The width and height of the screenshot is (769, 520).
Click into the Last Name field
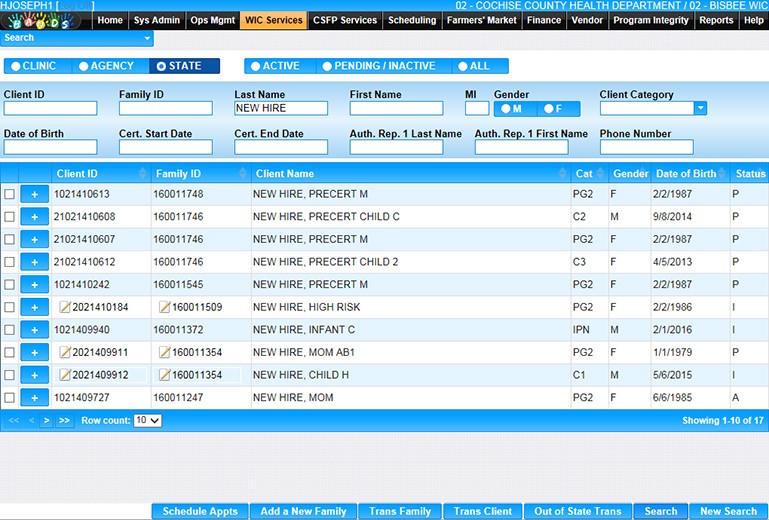[x=281, y=108]
